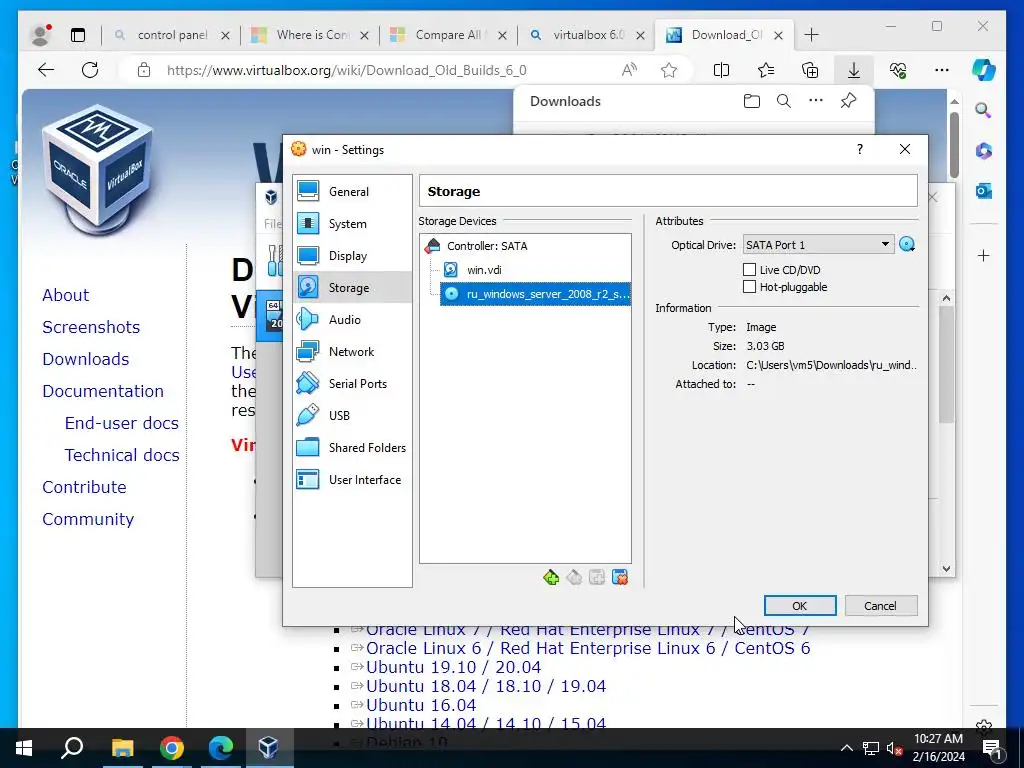Open General settings category
This screenshot has width=1024, height=768.
pyautogui.click(x=352, y=191)
